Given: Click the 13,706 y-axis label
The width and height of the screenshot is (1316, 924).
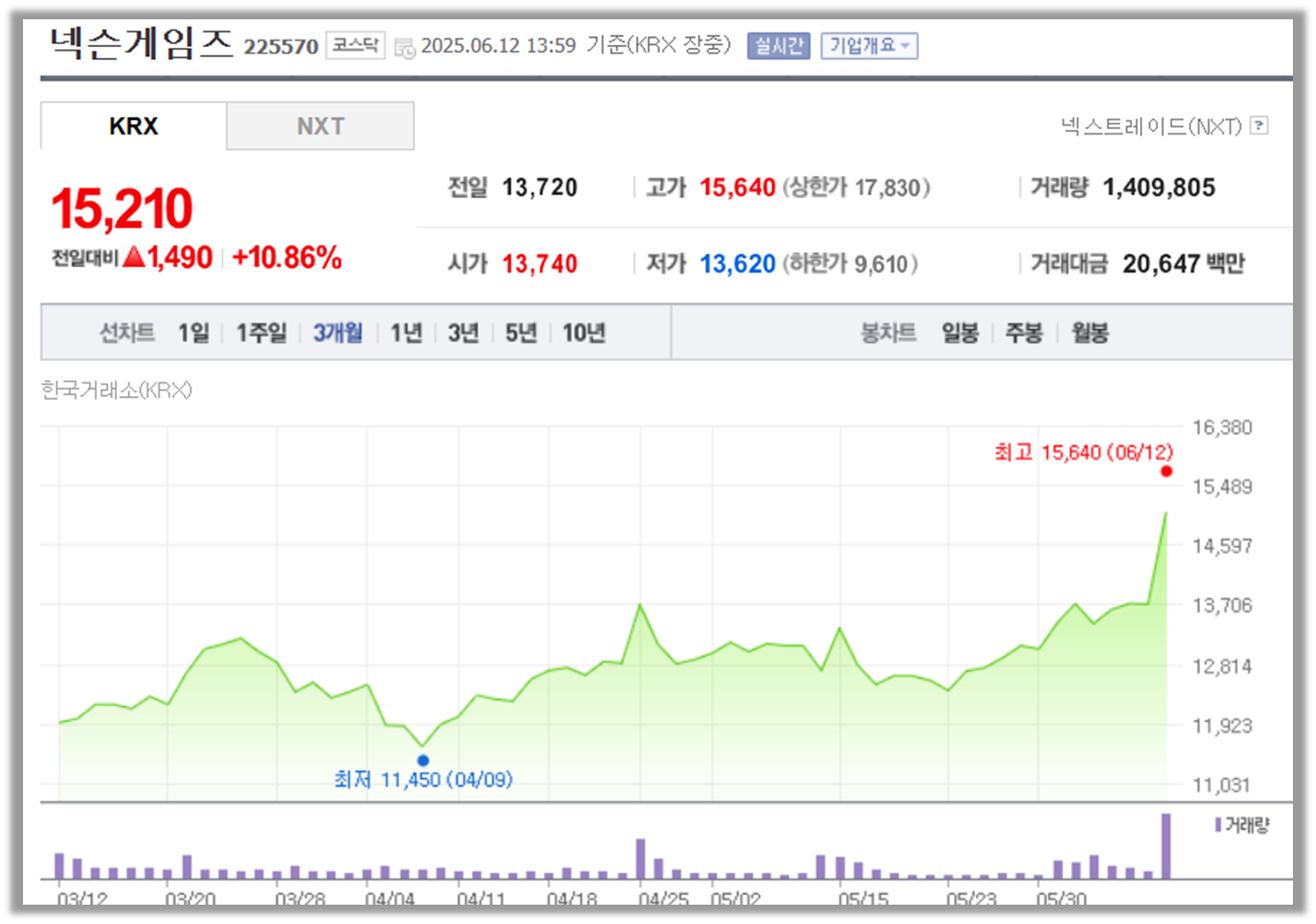Looking at the screenshot, I should click(1222, 605).
